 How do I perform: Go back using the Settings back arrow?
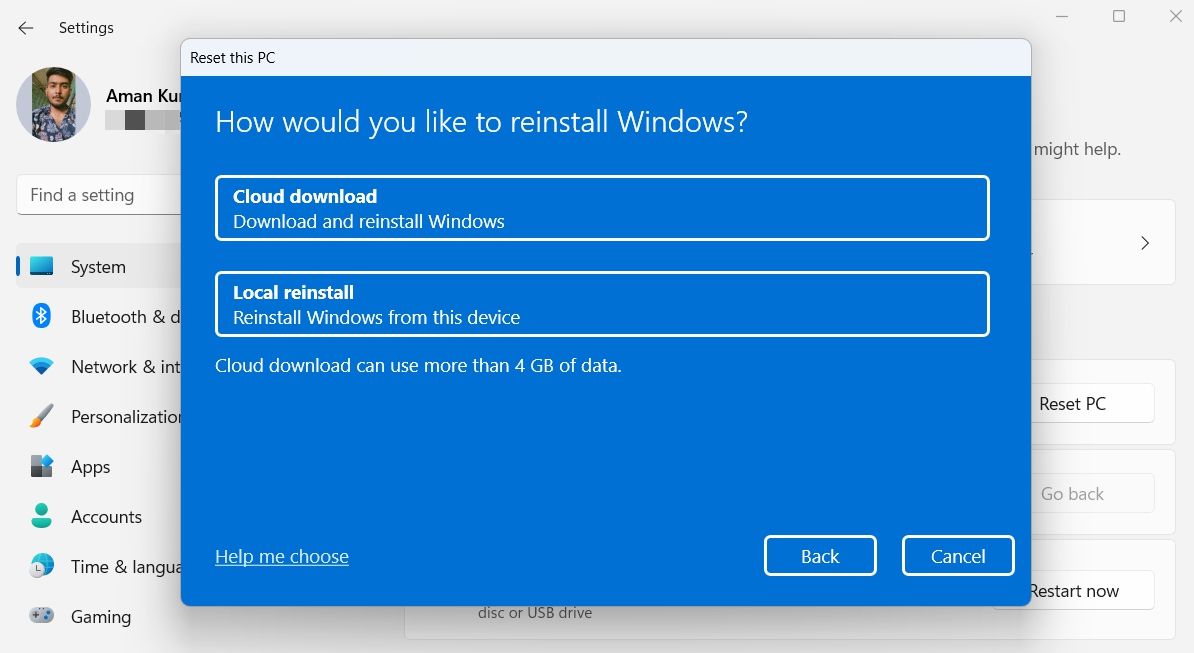tap(26, 28)
